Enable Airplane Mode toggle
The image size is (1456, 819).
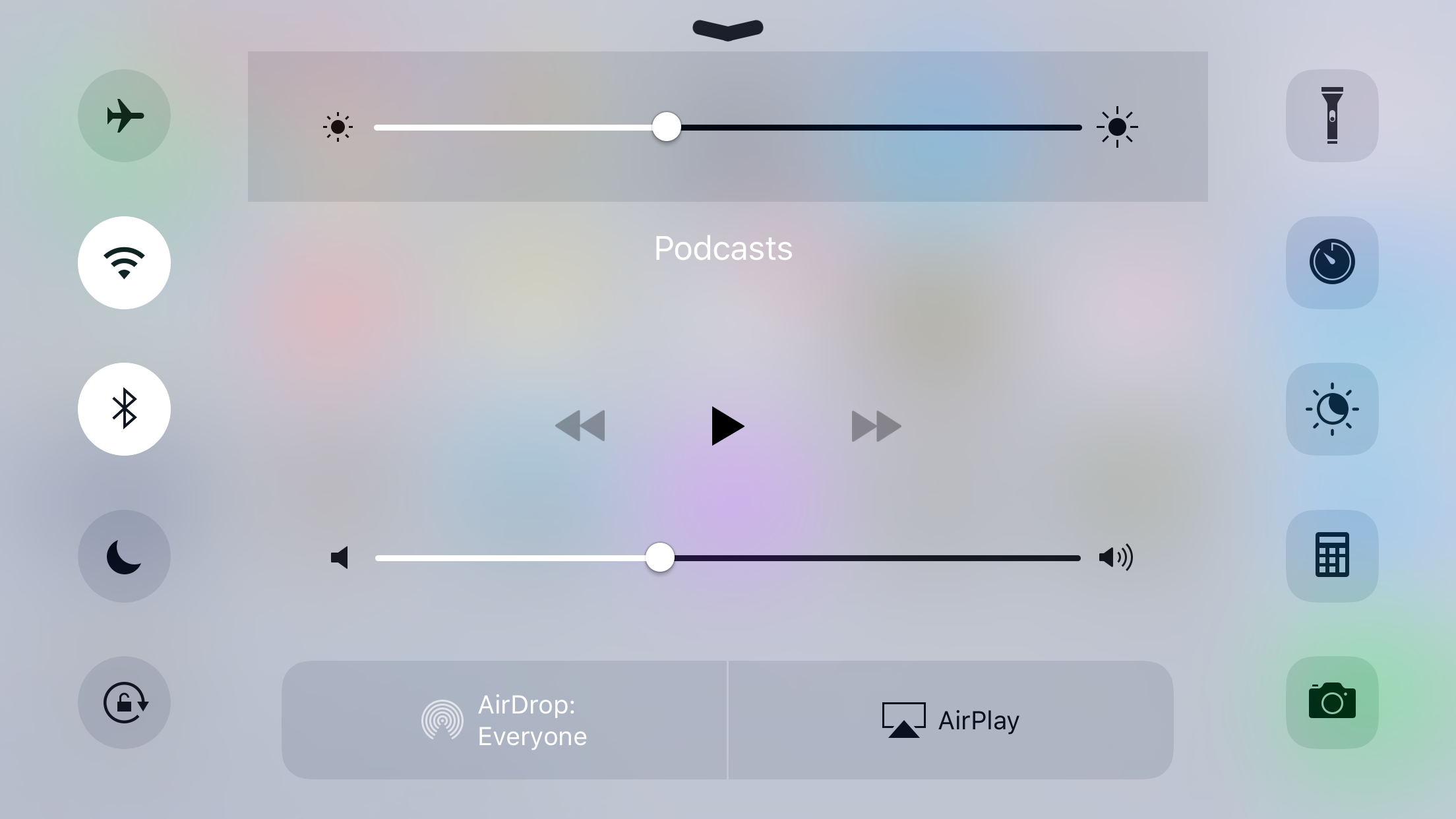tap(124, 115)
